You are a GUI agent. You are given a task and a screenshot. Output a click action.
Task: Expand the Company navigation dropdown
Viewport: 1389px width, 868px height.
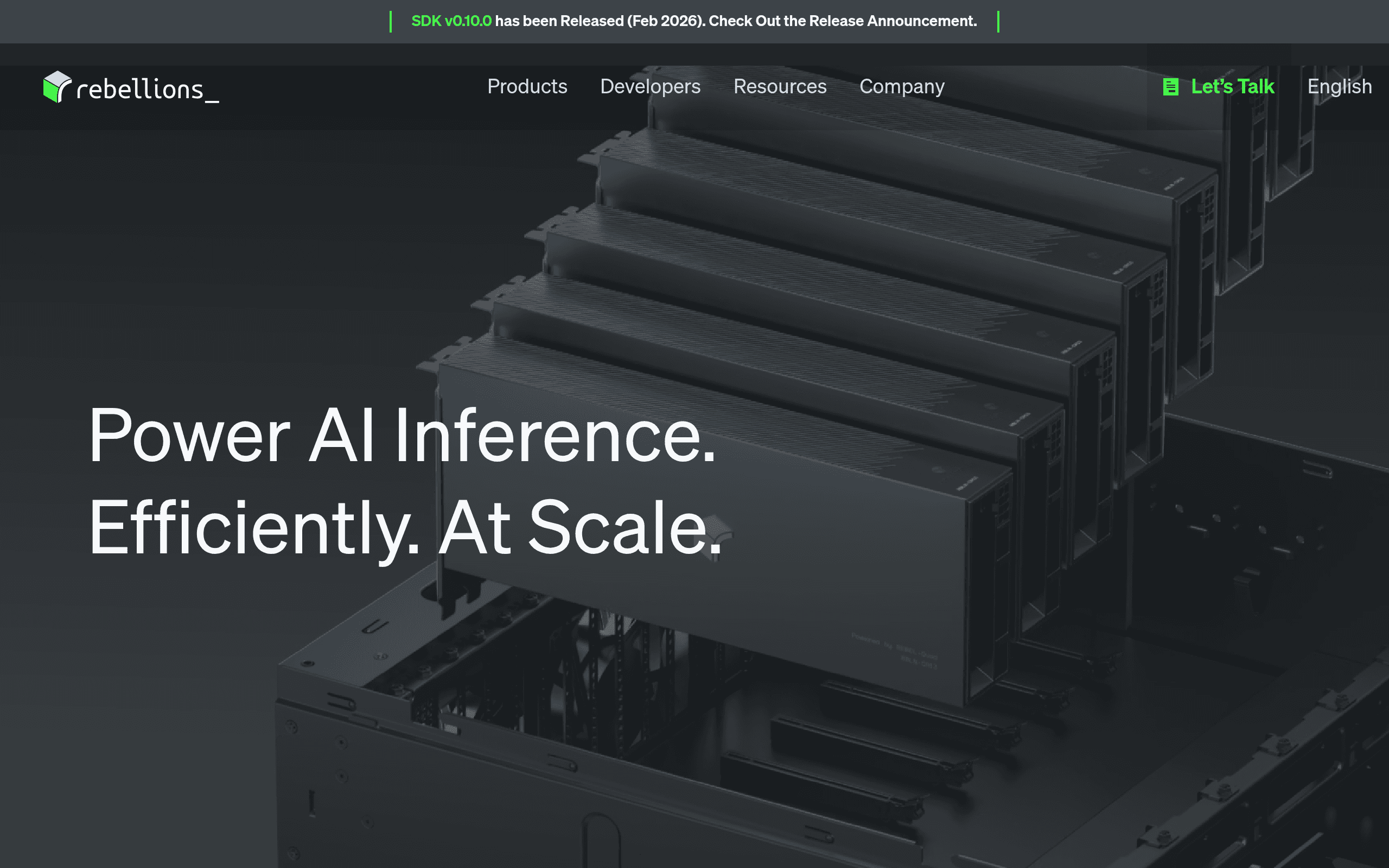coord(902,87)
